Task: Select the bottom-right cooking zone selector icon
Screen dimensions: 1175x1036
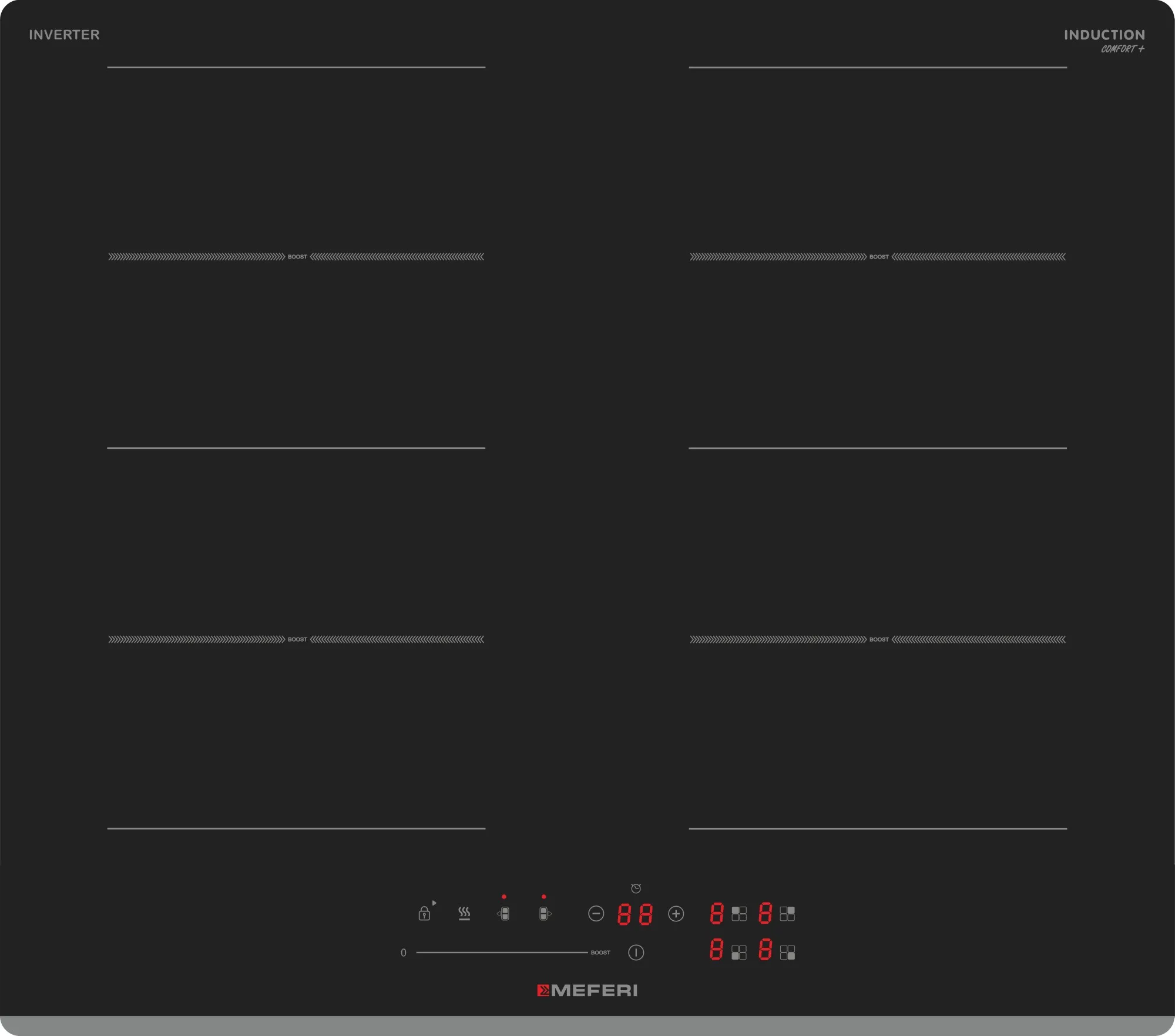Action: [x=787, y=952]
